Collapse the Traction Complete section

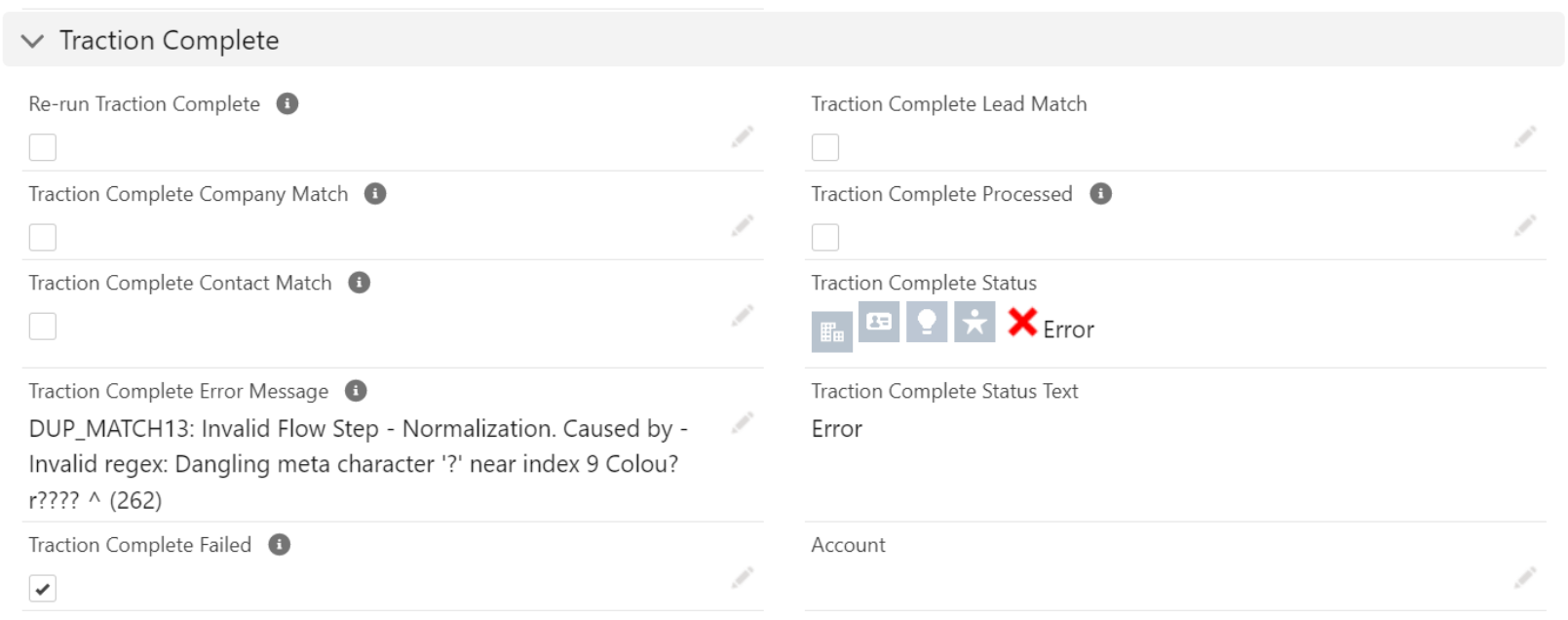[x=32, y=40]
